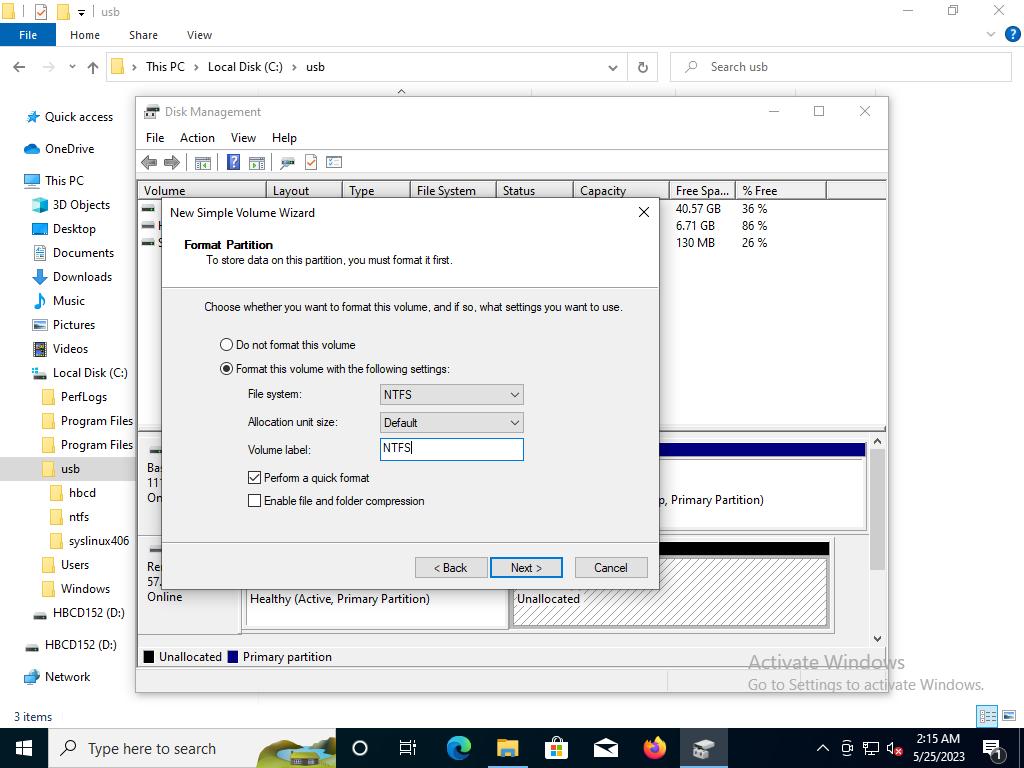Click the Properties checkmark-page toolbar icon
Image resolution: width=1024 pixels, height=768 pixels.
pyautogui.click(x=311, y=162)
